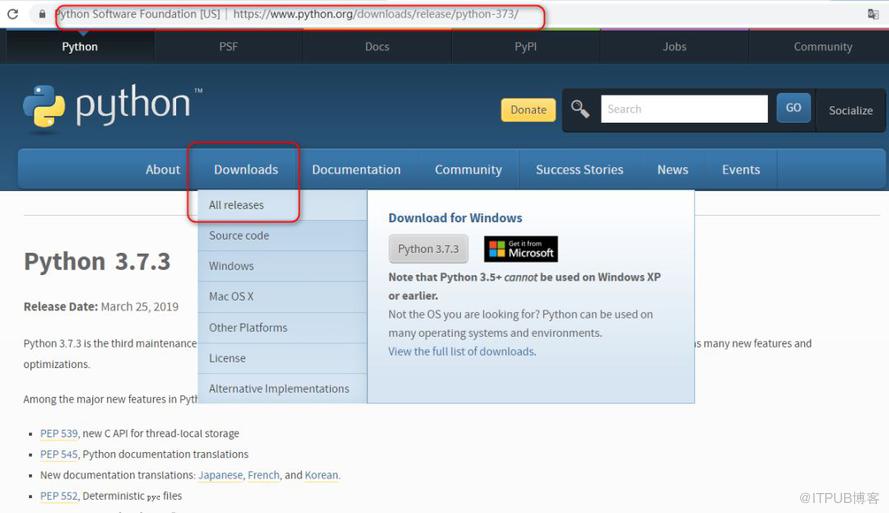
Task: Switch to the PyPI top tab
Action: [526, 46]
